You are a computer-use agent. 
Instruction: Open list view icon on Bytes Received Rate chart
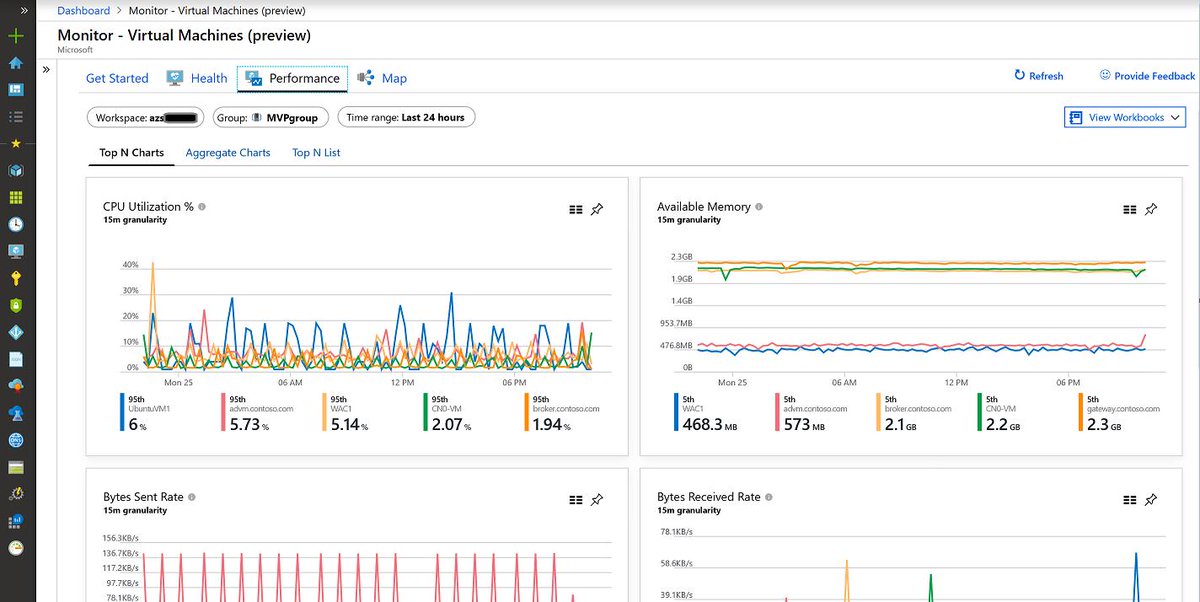[x=1129, y=500]
